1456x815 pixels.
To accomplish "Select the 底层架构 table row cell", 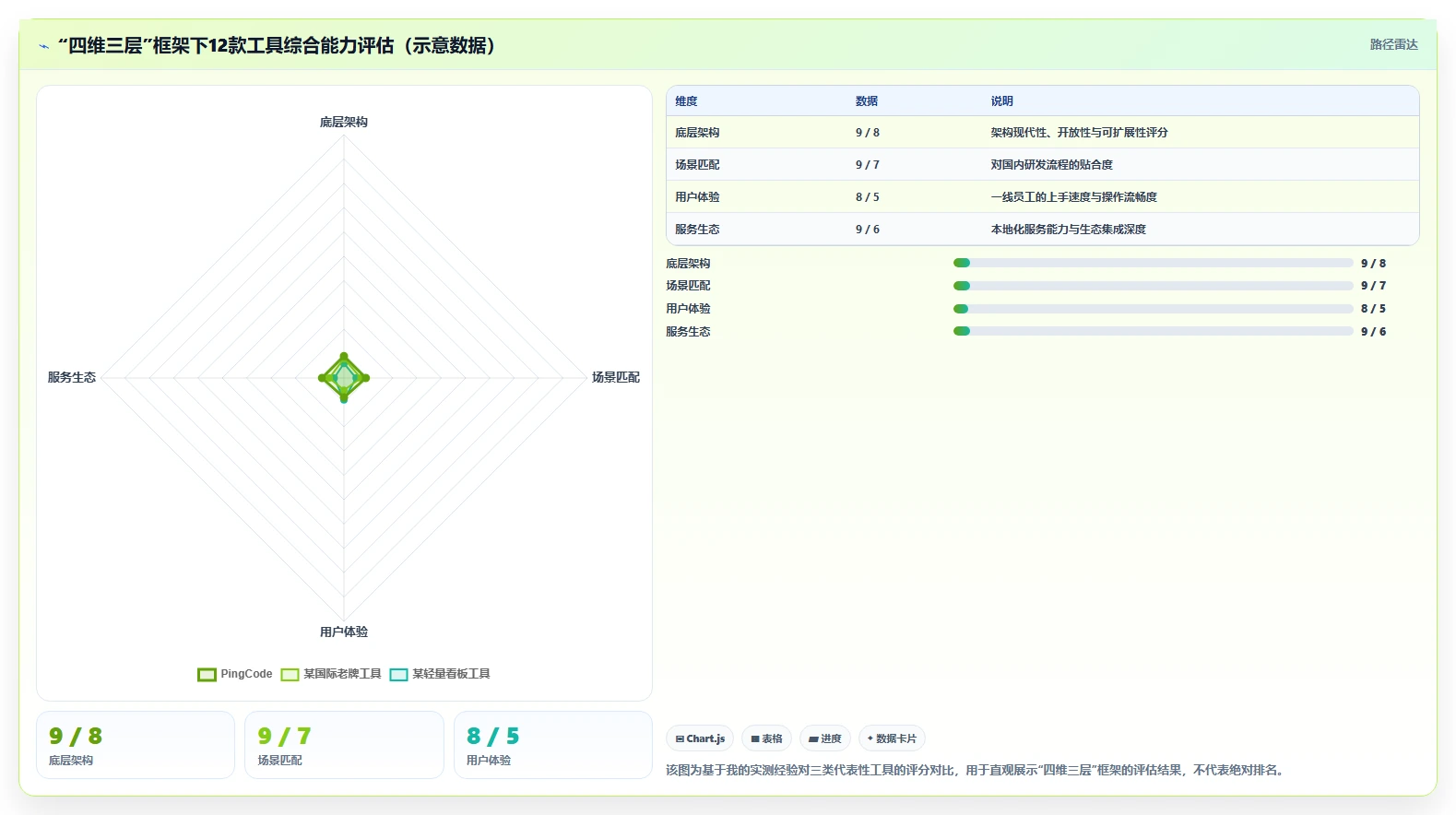I will [697, 133].
